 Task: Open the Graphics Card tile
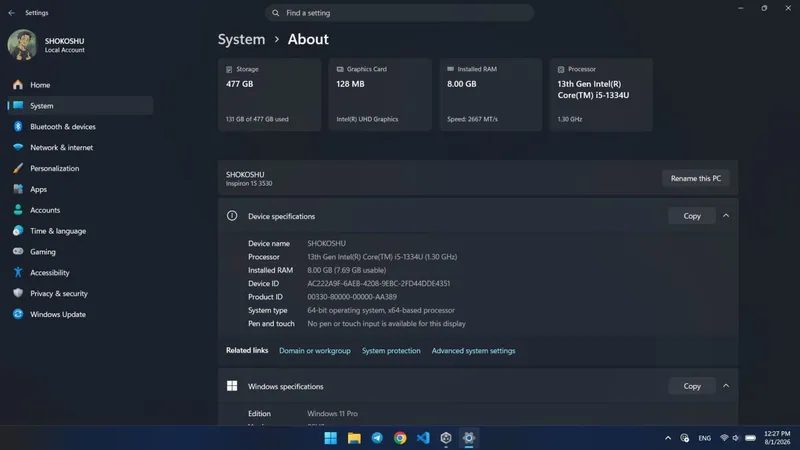pyautogui.click(x=380, y=94)
